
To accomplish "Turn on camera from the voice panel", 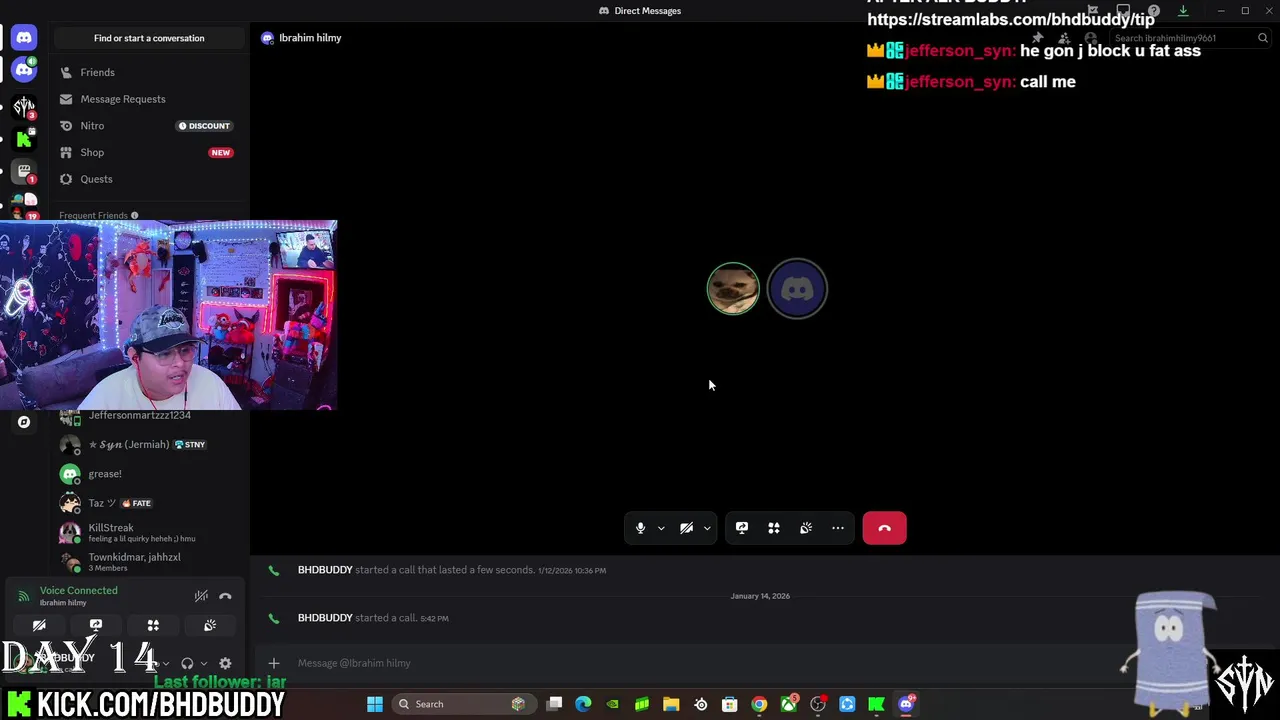I will (39, 625).
